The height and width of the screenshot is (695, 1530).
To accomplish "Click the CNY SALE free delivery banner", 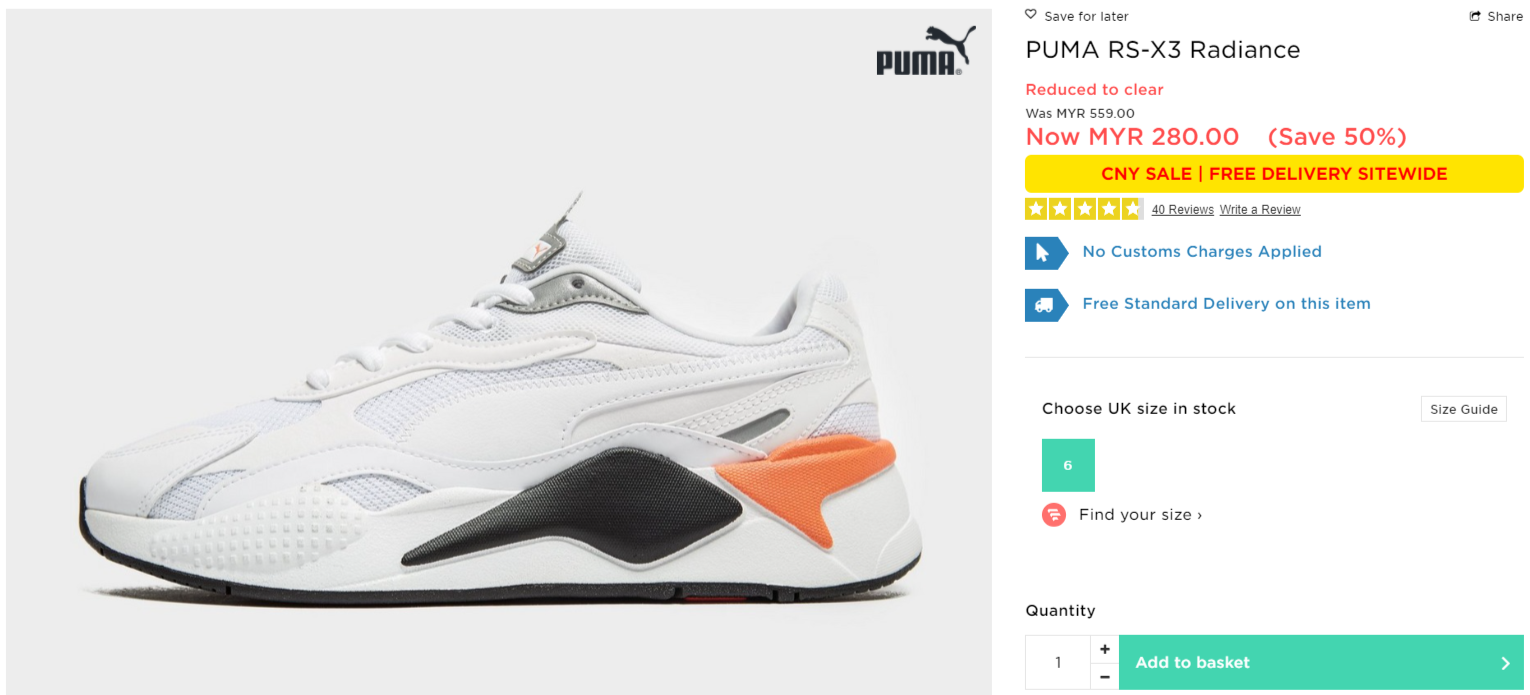I will click(1274, 174).
